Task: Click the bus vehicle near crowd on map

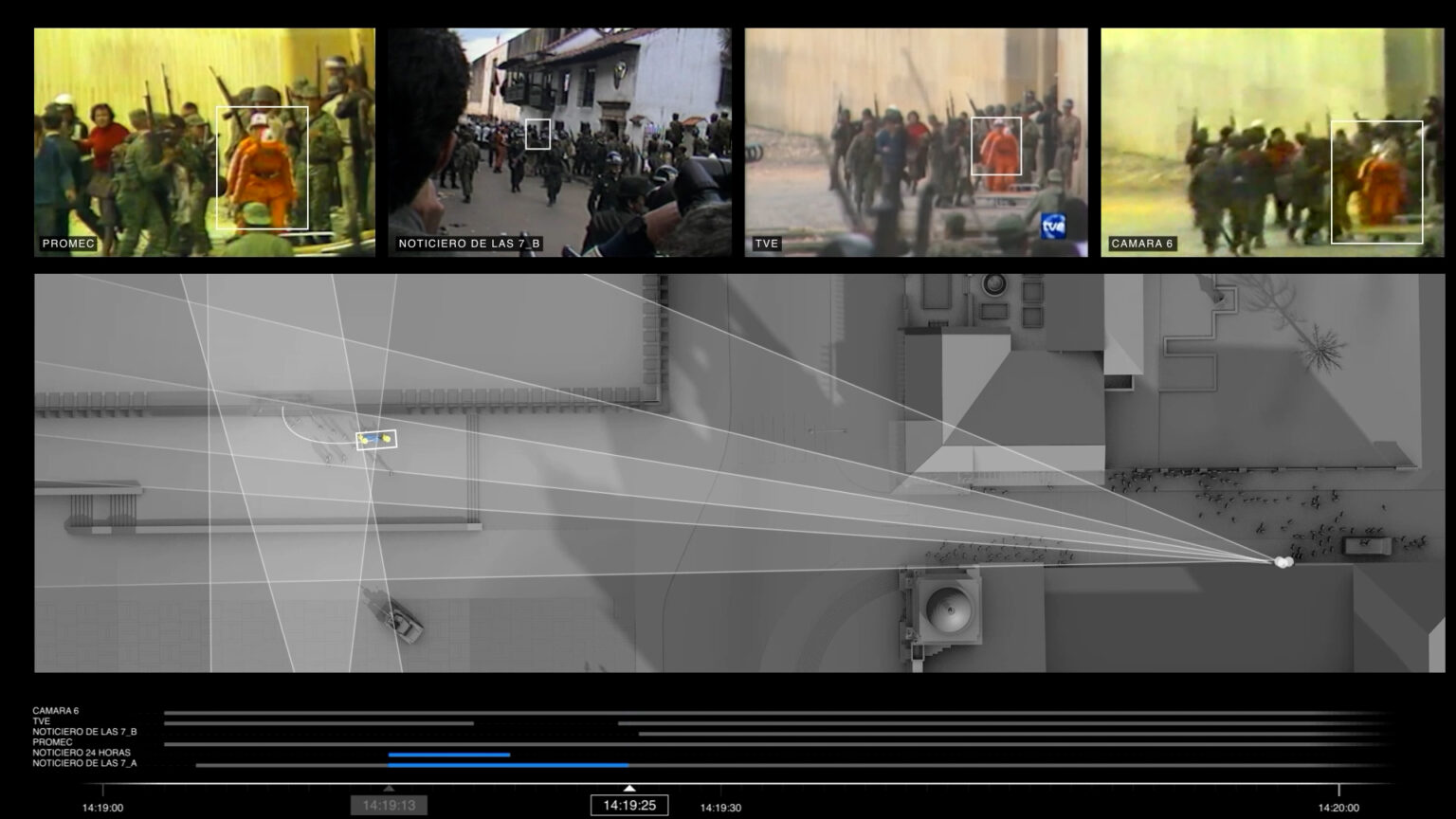Action: (1368, 546)
